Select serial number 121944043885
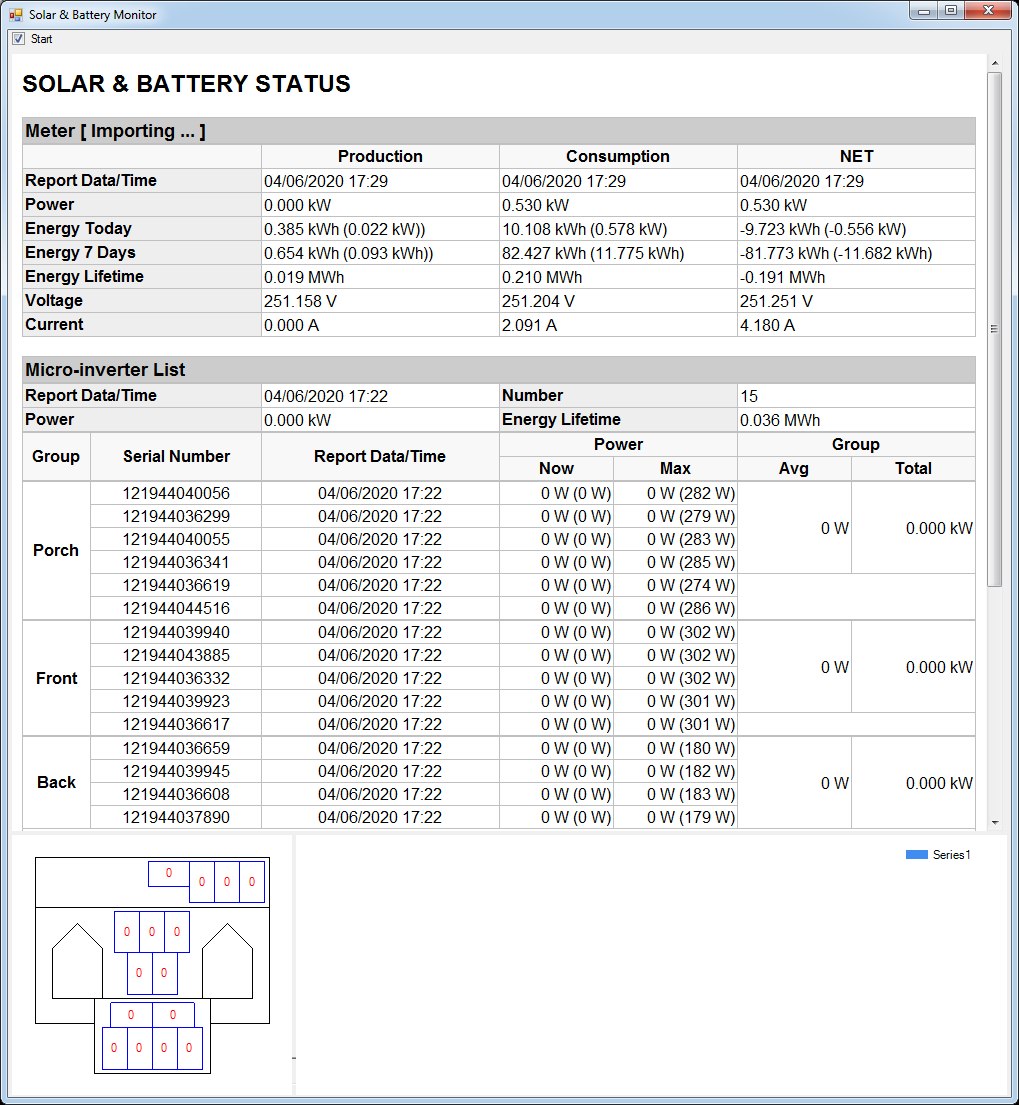 176,655
